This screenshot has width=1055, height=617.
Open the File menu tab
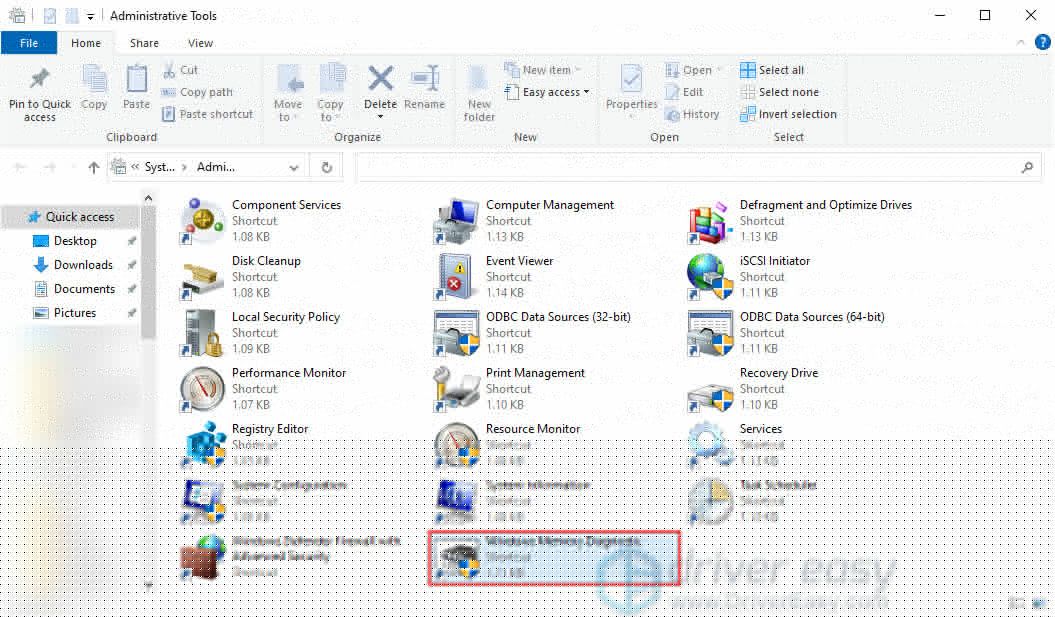(x=29, y=43)
